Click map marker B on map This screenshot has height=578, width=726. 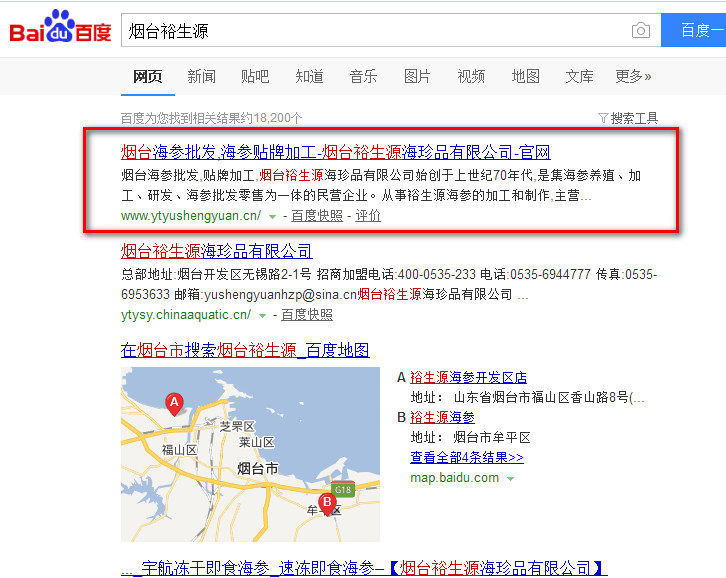coord(326,501)
